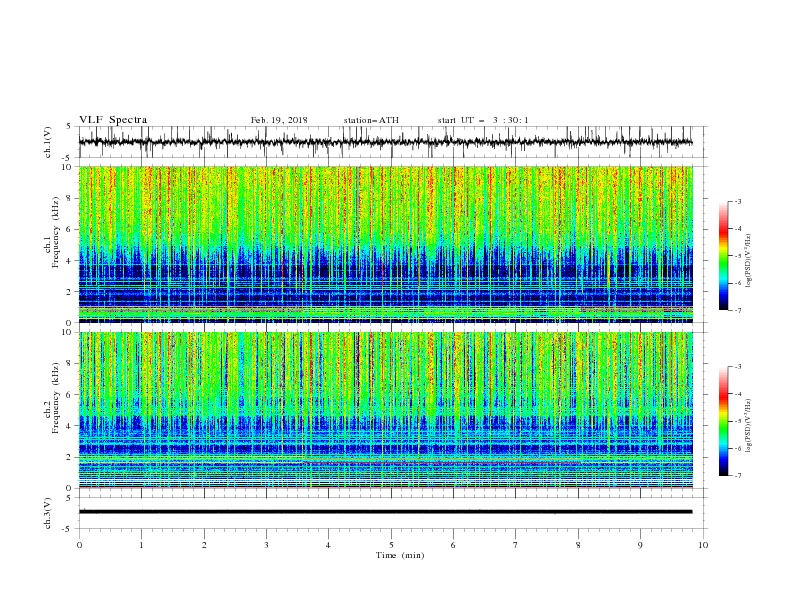This screenshot has width=792, height=612.
Task: Click the ch.1 spectrogram colorbar
Action: (x=723, y=256)
